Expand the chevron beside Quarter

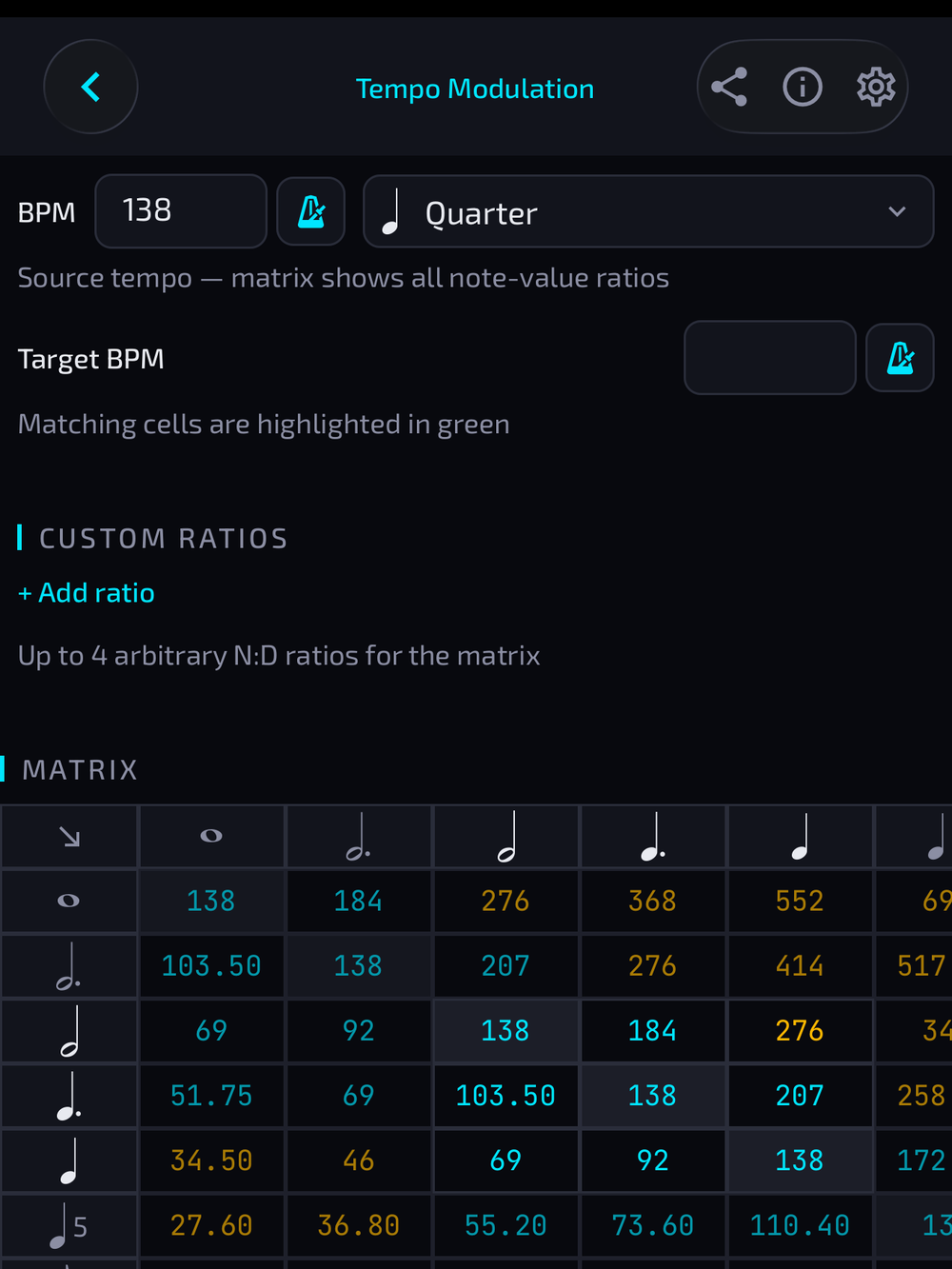click(x=896, y=212)
